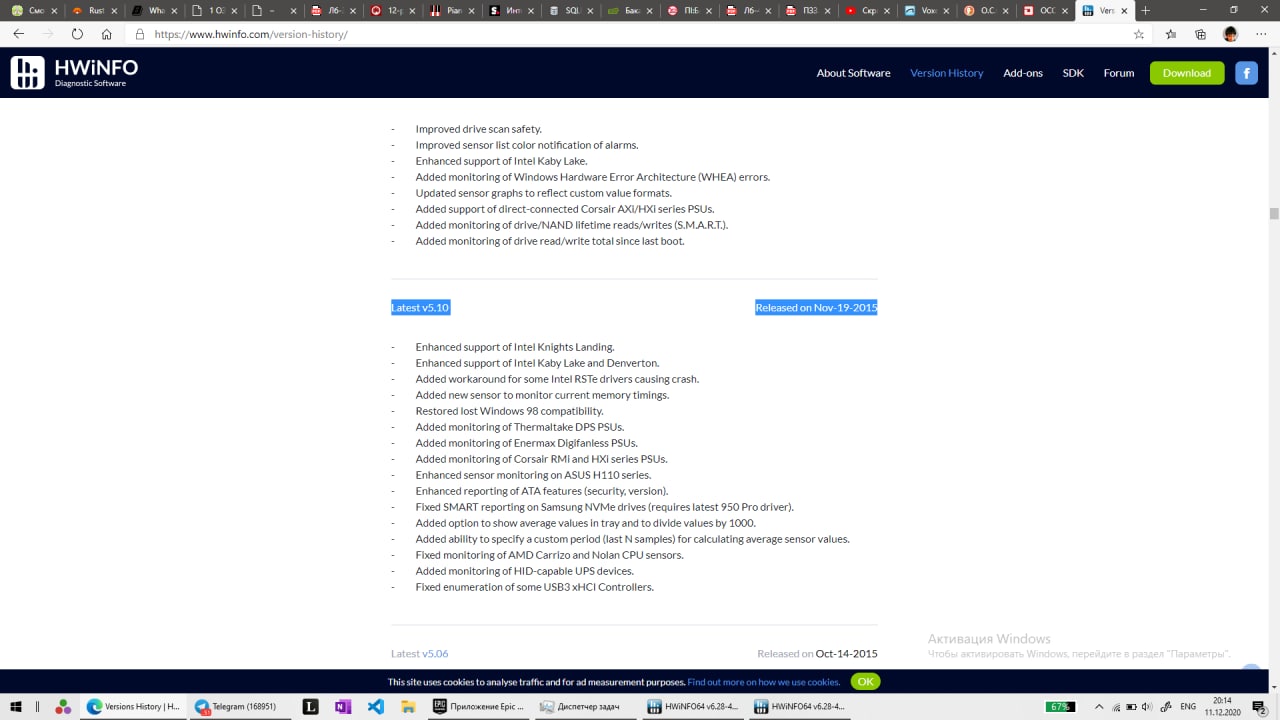This screenshot has height=720, width=1280.
Task: Reload the page with the refresh icon
Action: tap(77, 34)
